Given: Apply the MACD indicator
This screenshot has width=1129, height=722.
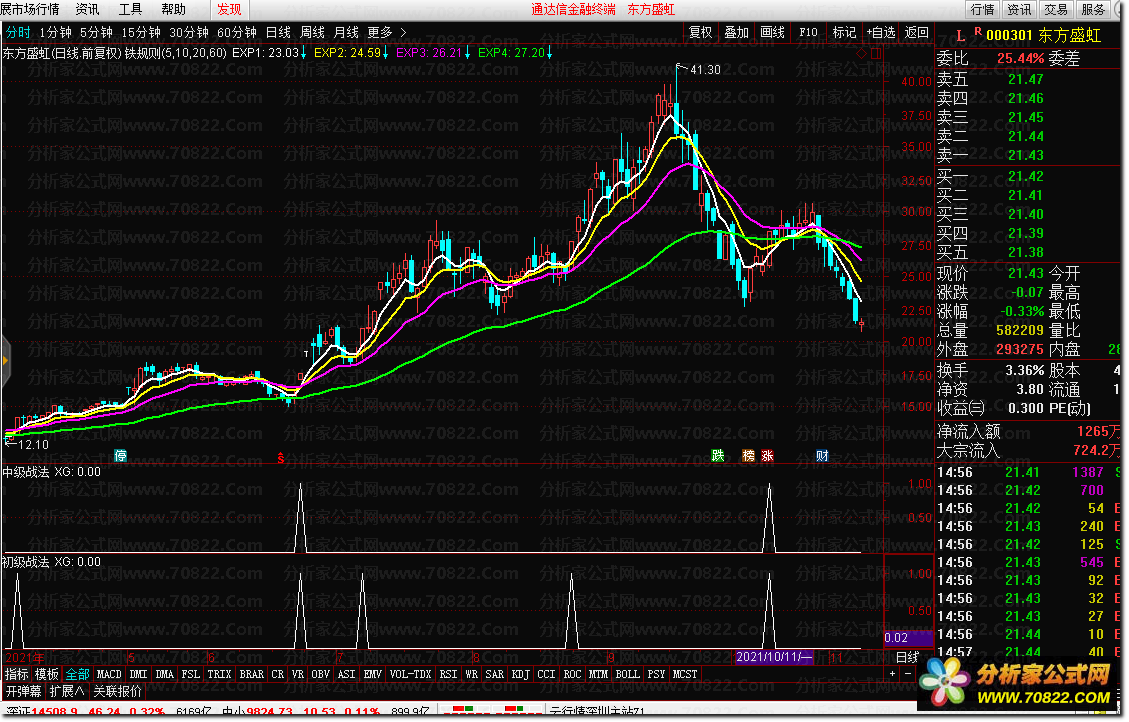Looking at the screenshot, I should click(x=109, y=674).
